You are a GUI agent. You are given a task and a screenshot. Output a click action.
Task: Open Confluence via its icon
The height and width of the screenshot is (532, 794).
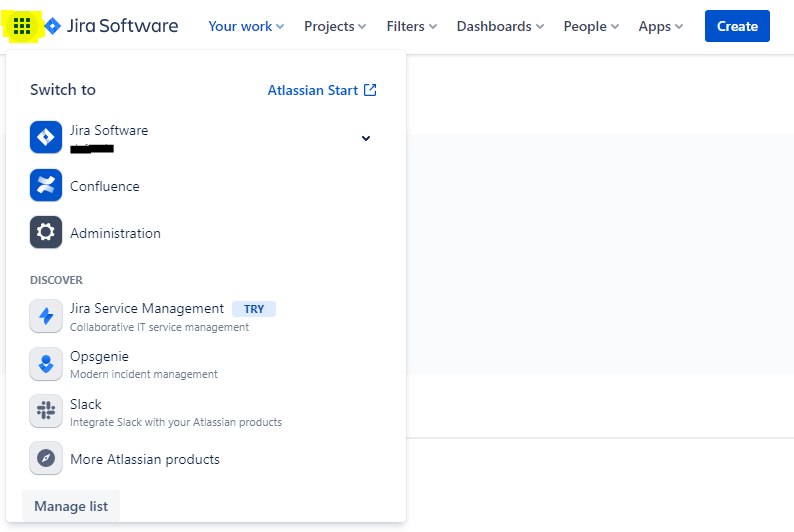click(x=46, y=185)
